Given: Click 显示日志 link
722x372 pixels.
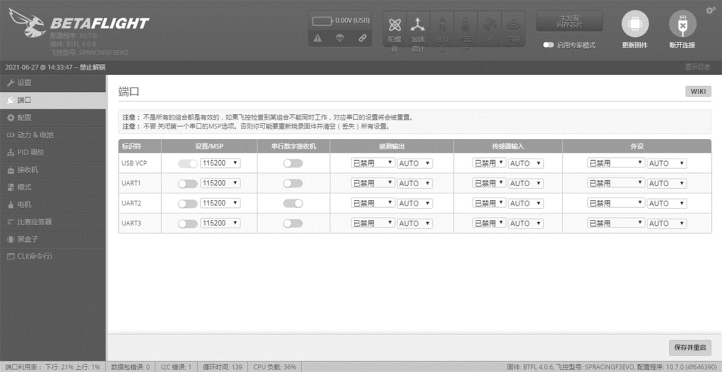Looking at the screenshot, I should tap(697, 67).
